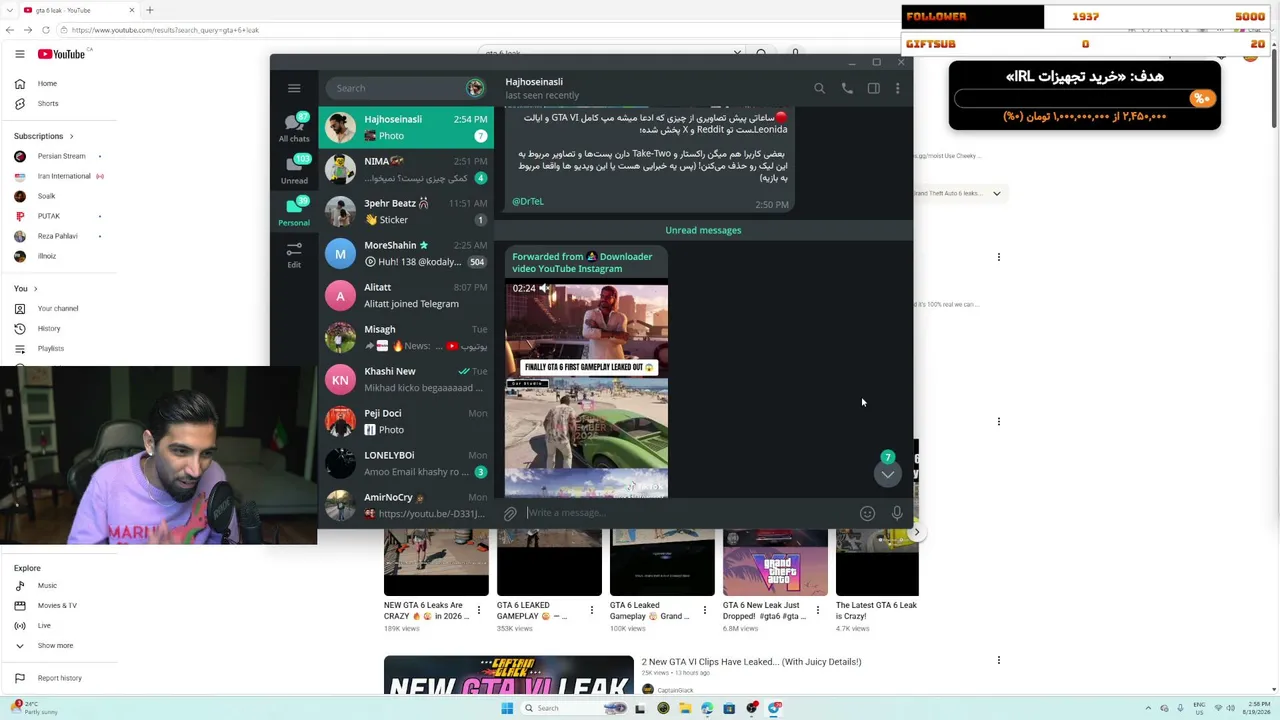Open the MoreShahin chat
Screen dimensions: 1280x720
pos(406,253)
